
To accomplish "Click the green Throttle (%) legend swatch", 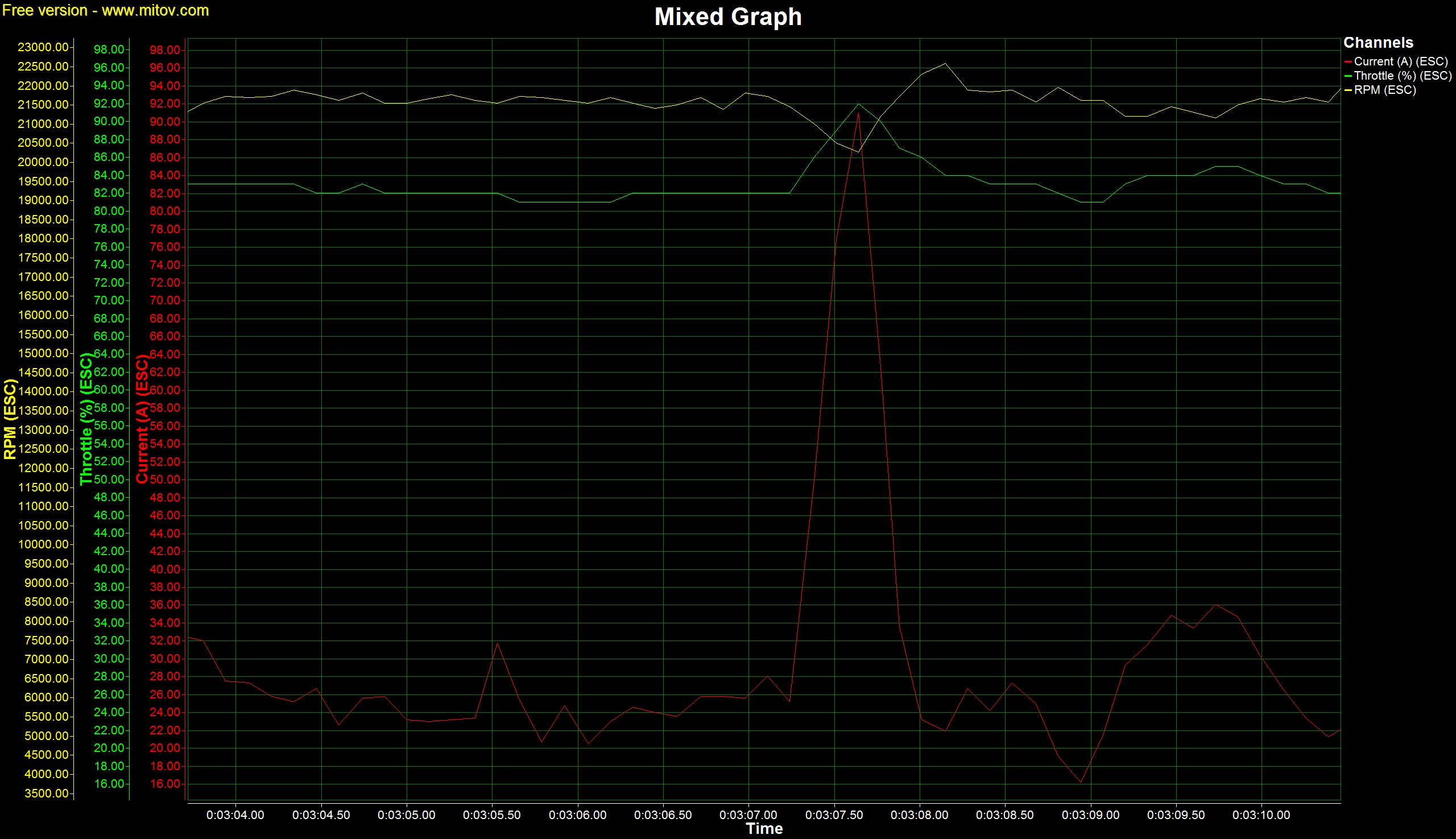I will tap(1348, 76).
